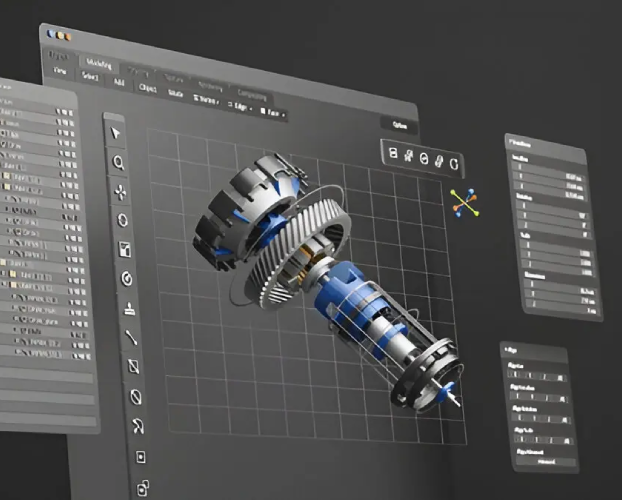The width and height of the screenshot is (622, 500).
Task: Open the Select menu
Action: (x=90, y=76)
